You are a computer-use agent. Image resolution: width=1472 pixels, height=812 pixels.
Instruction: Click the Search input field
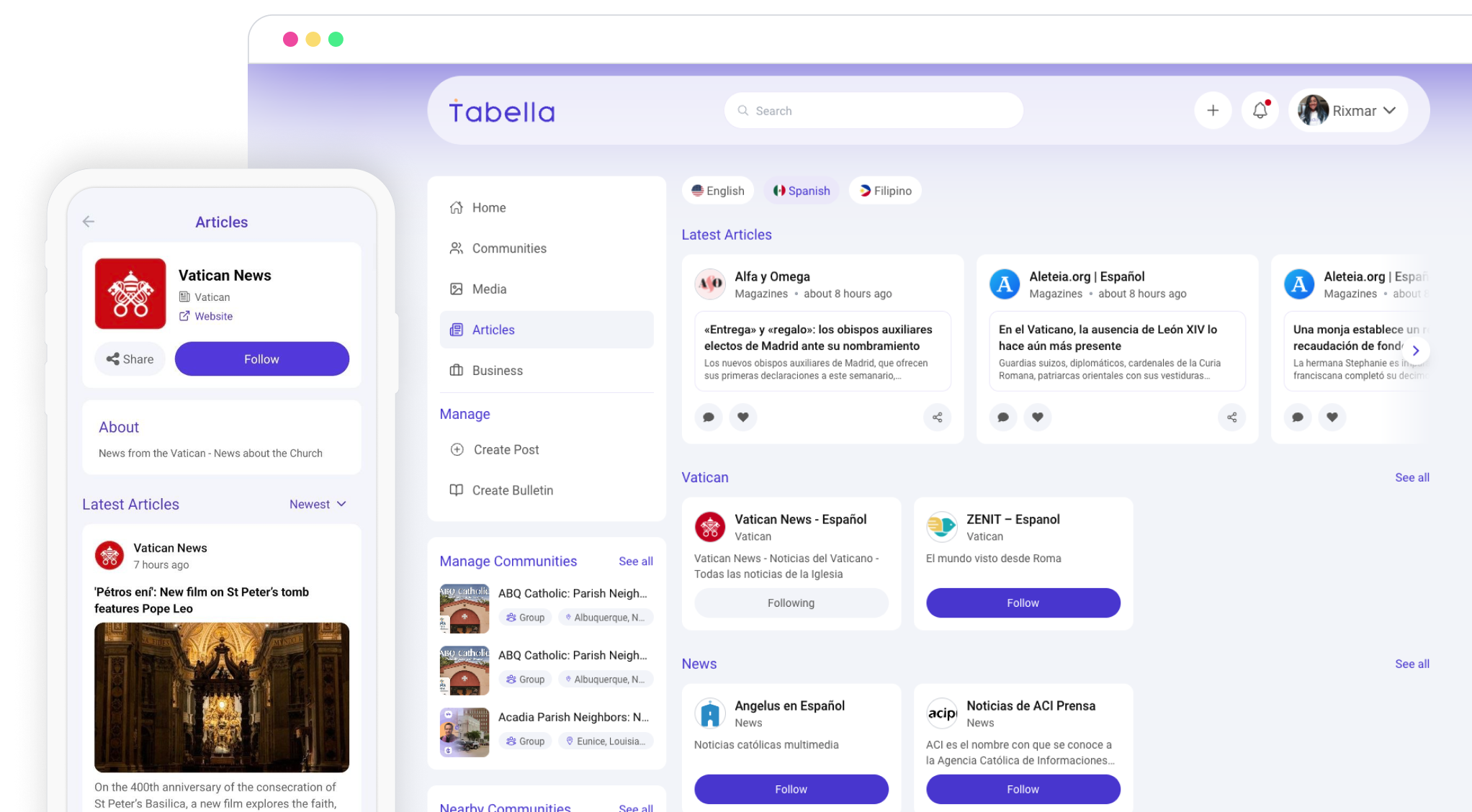coord(874,111)
